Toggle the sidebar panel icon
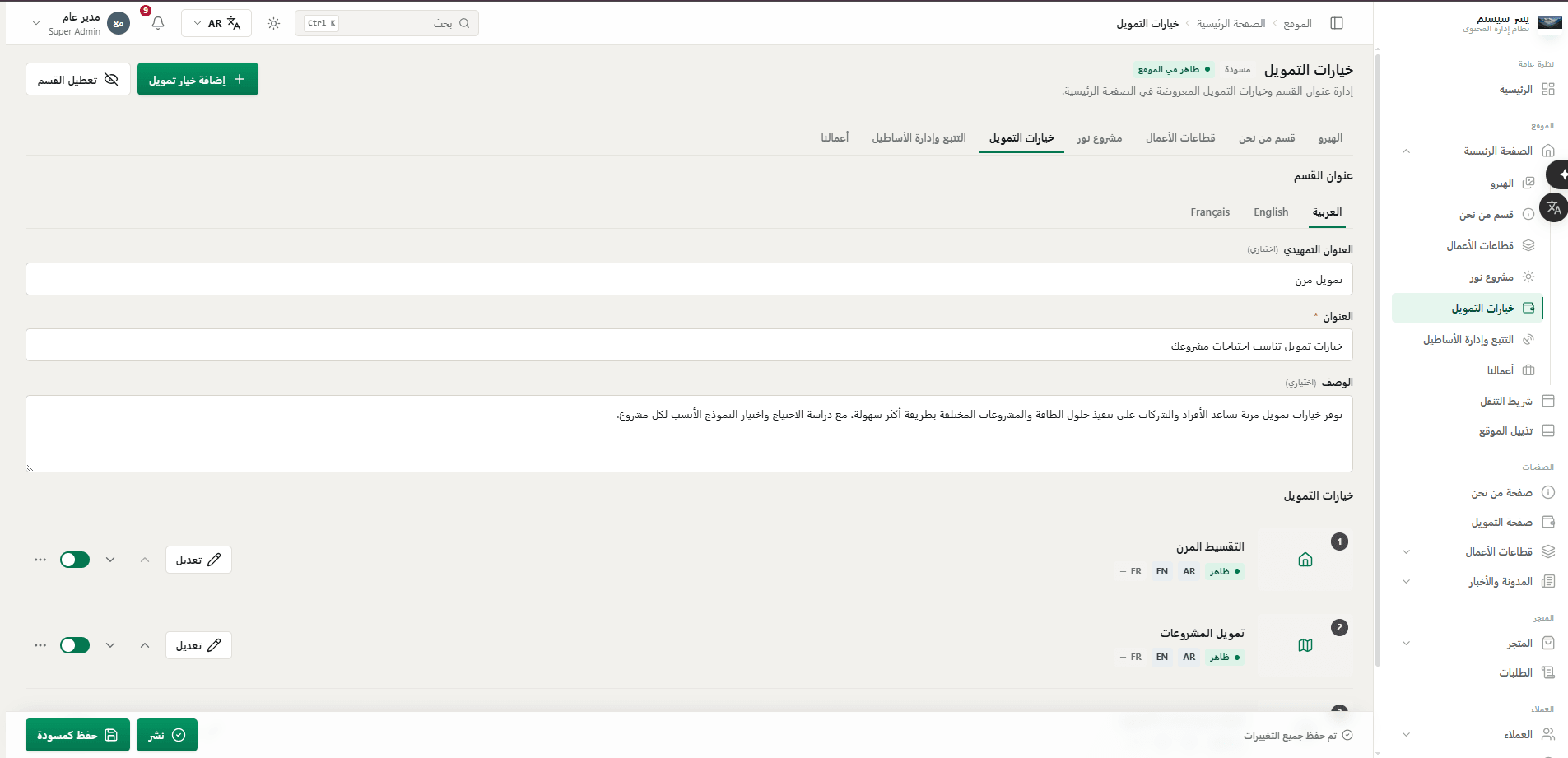Viewport: 1568px width, 758px height. coord(1337,23)
